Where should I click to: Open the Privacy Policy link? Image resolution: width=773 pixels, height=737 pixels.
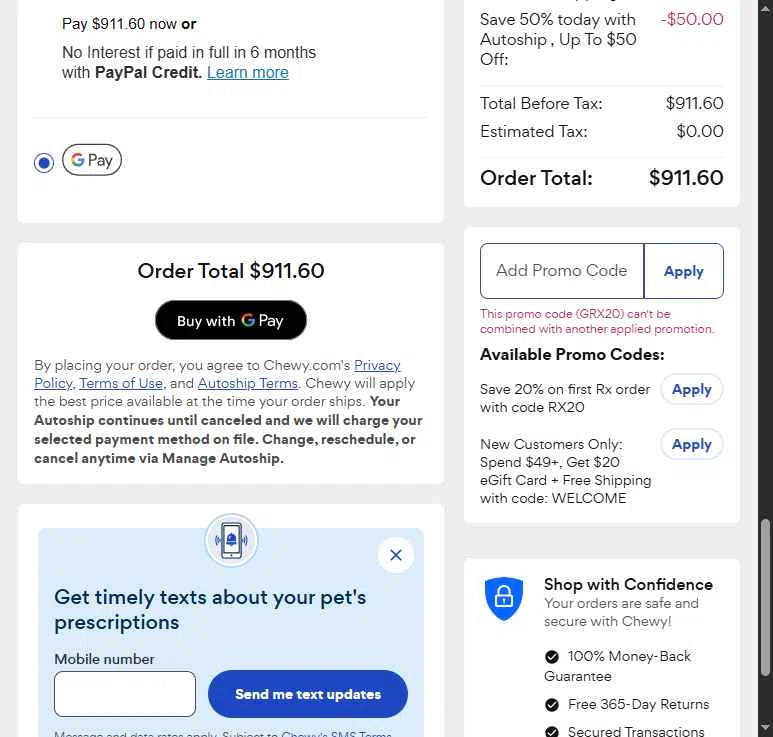tap(376, 365)
